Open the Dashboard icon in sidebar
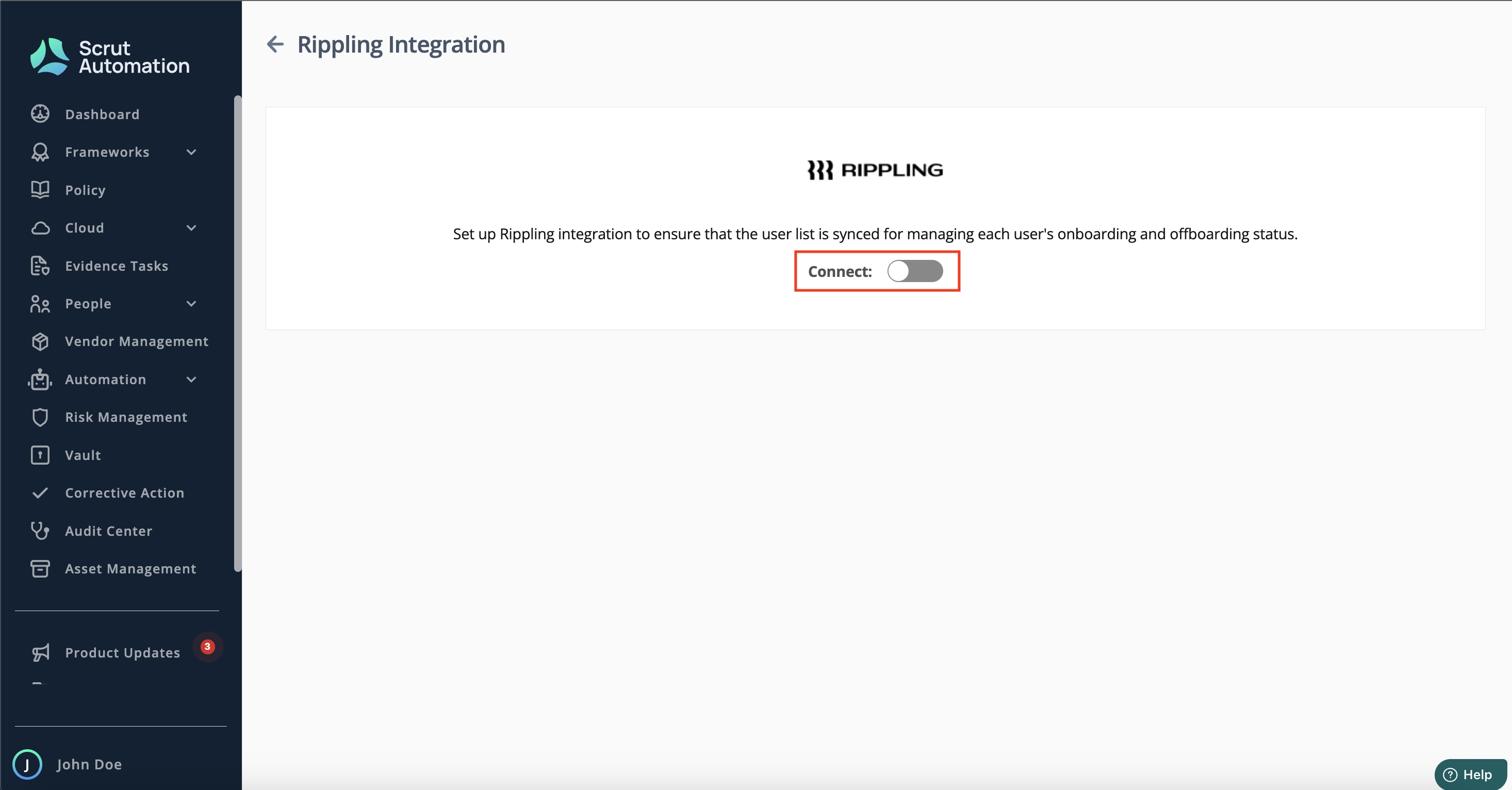Image resolution: width=1512 pixels, height=790 pixels. 40,114
